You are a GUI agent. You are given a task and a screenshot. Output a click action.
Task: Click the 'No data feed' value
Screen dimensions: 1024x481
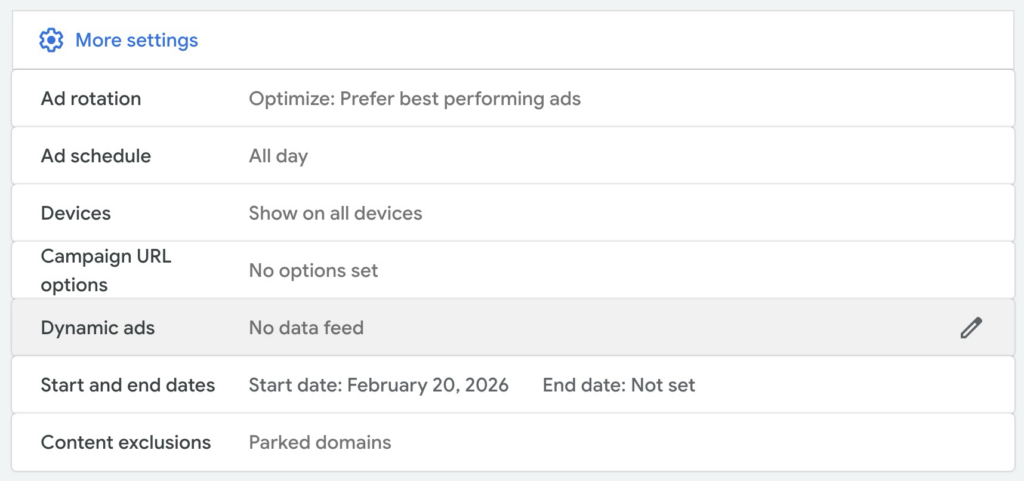tap(306, 328)
